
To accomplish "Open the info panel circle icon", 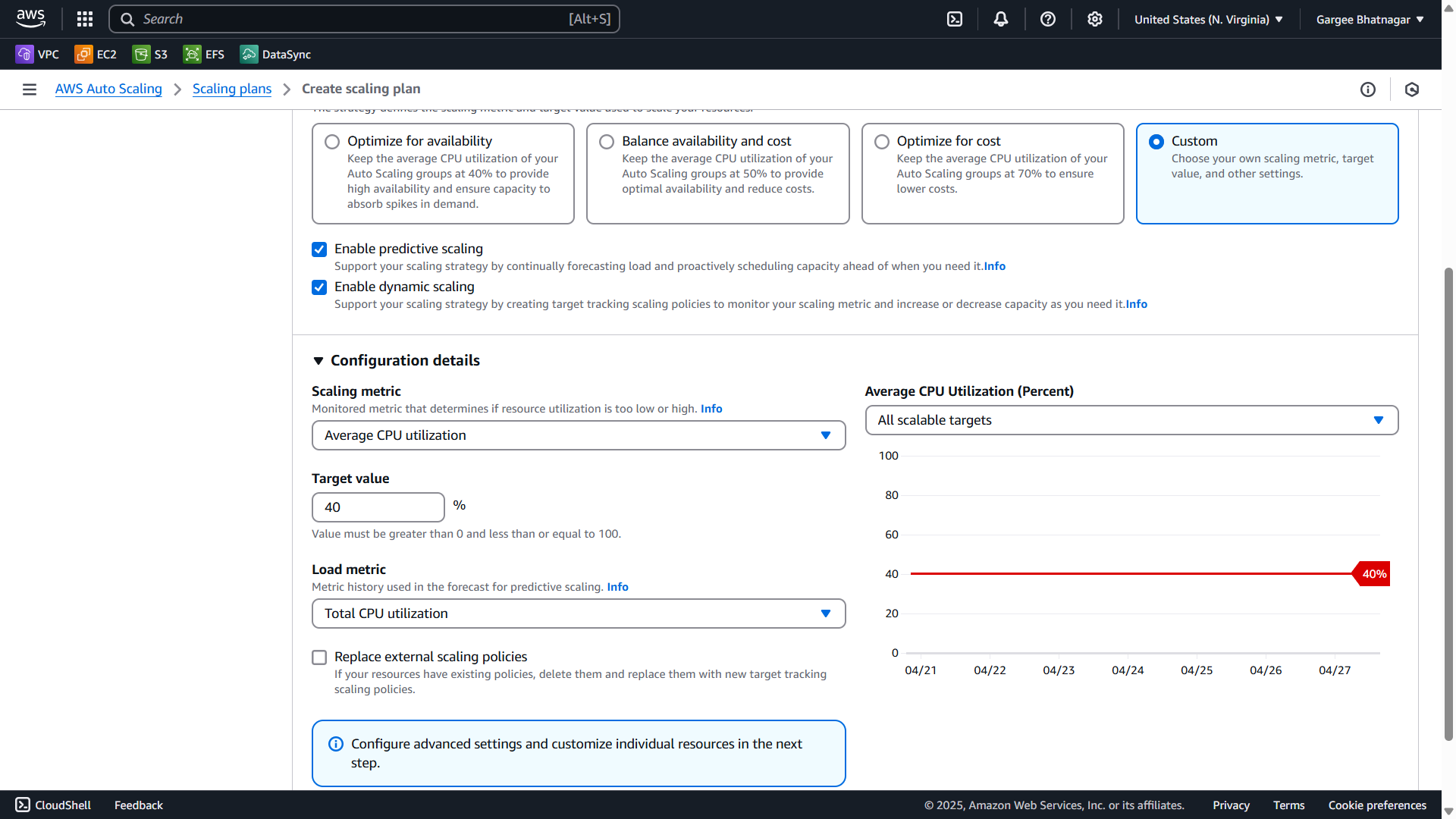I will 1368,89.
